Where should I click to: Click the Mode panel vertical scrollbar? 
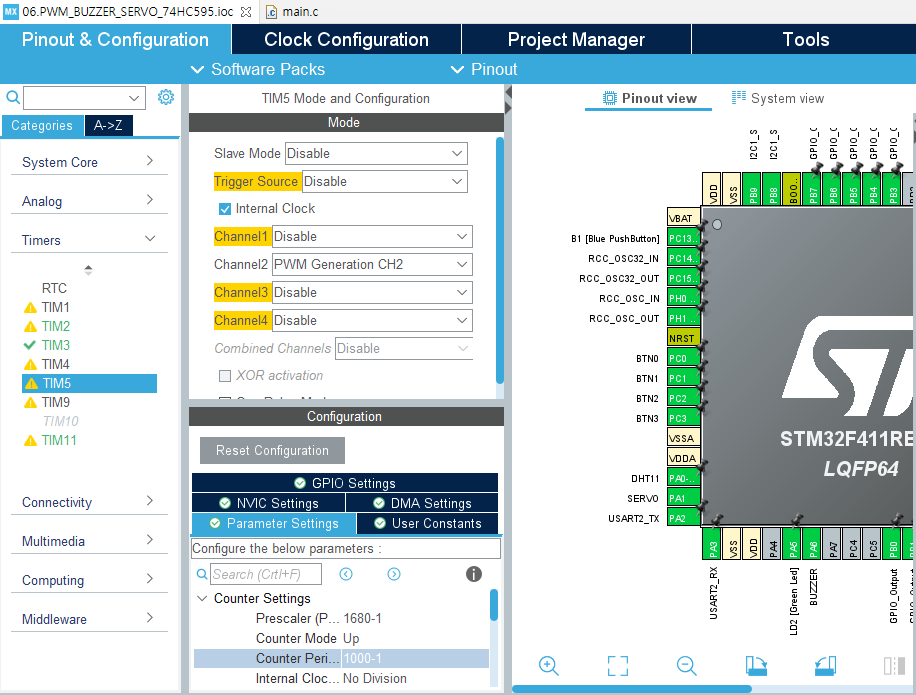499,260
